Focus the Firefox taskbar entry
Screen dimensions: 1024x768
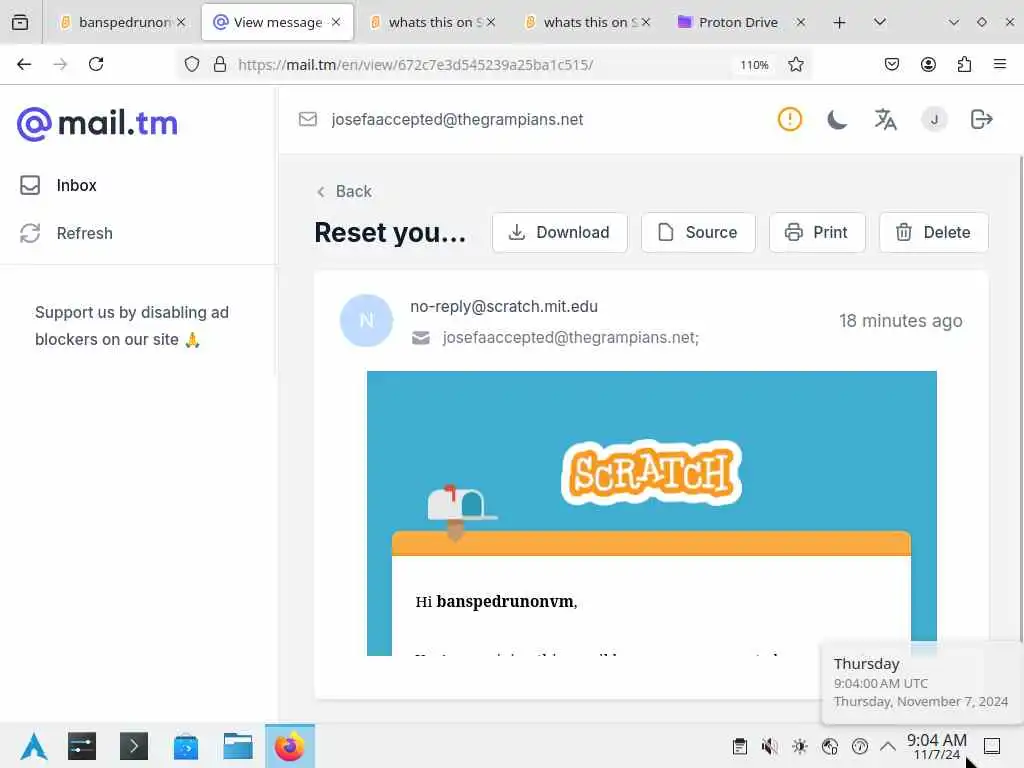[290, 746]
